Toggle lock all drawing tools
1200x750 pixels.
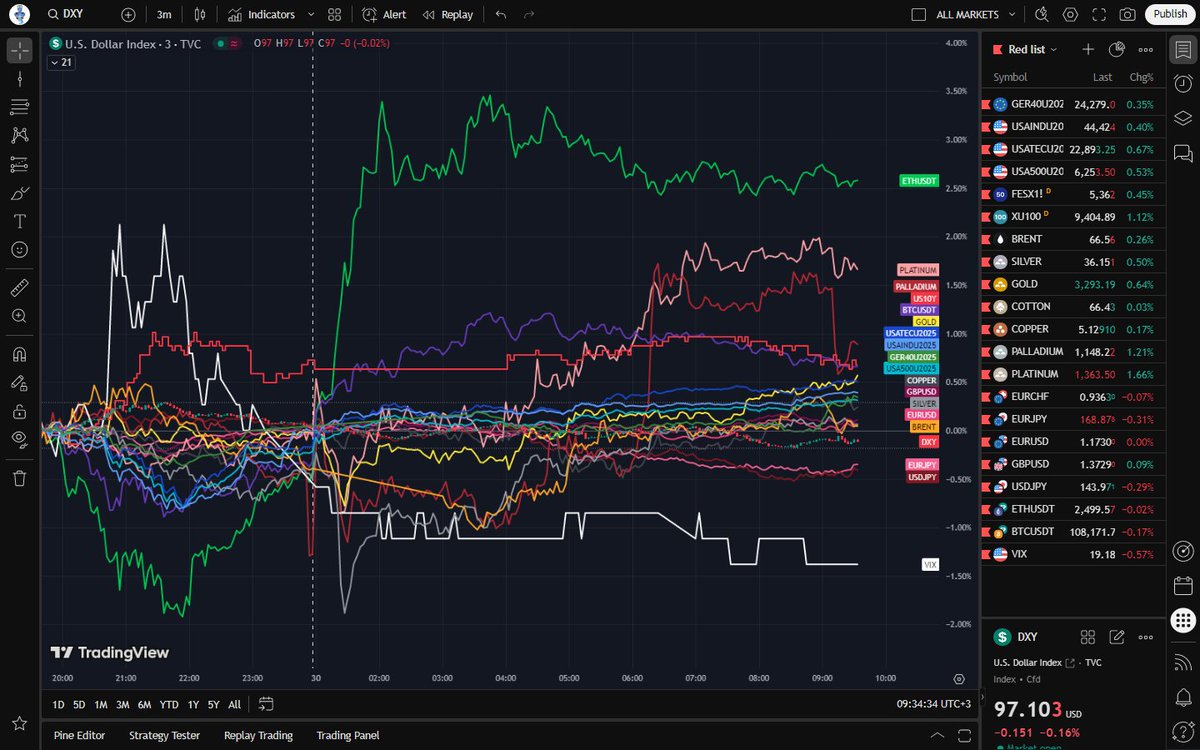click(20, 411)
